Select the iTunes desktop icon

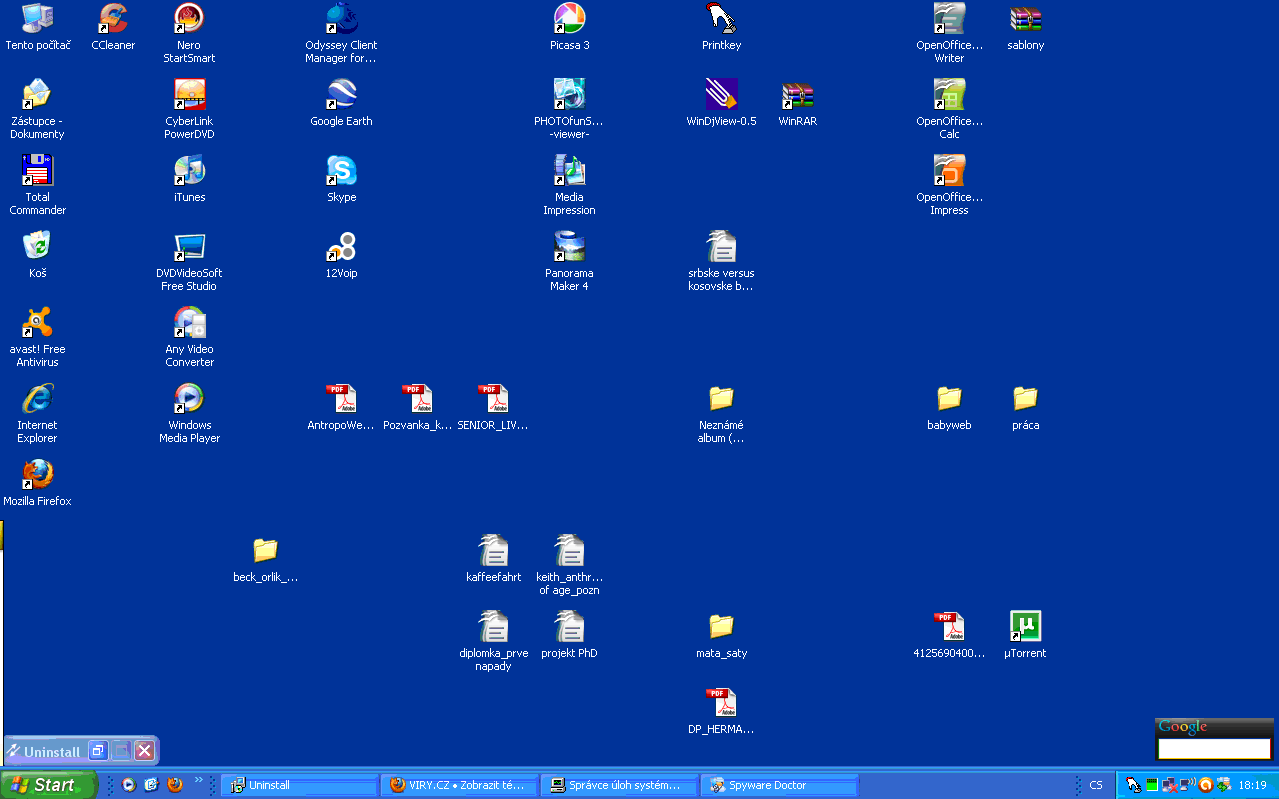tap(189, 171)
